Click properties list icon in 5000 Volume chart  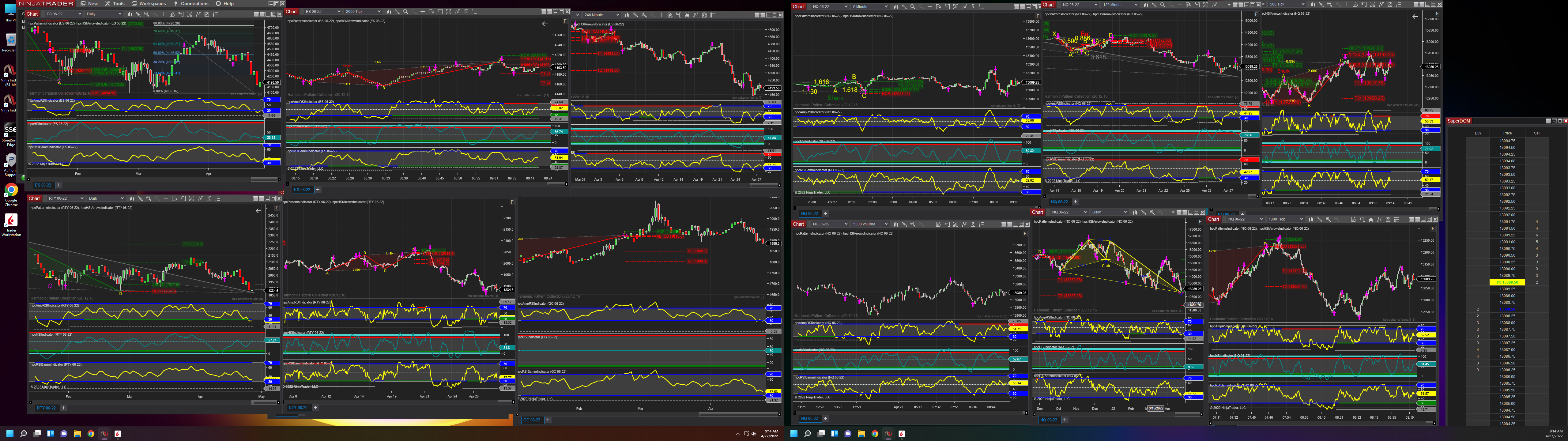(981, 224)
